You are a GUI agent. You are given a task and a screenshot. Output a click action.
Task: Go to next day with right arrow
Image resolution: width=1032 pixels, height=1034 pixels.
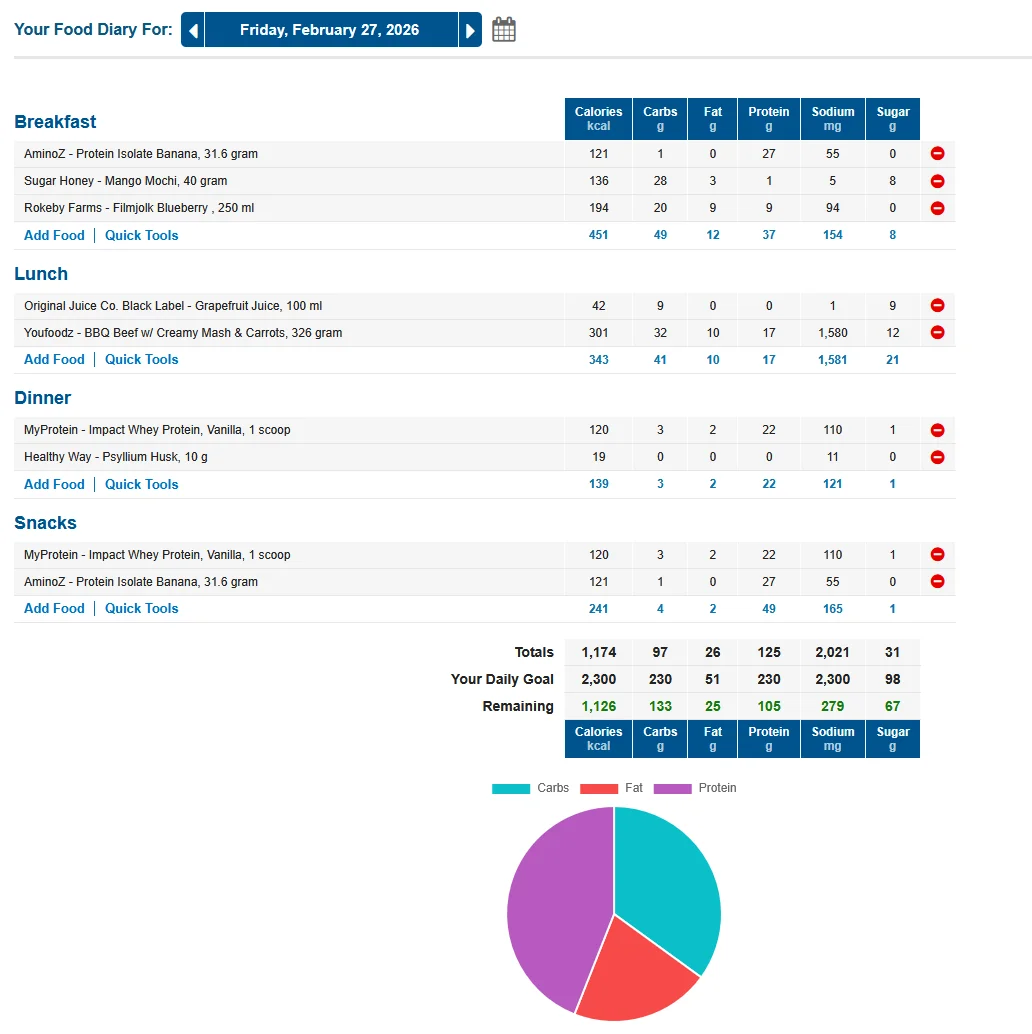pyautogui.click(x=470, y=30)
